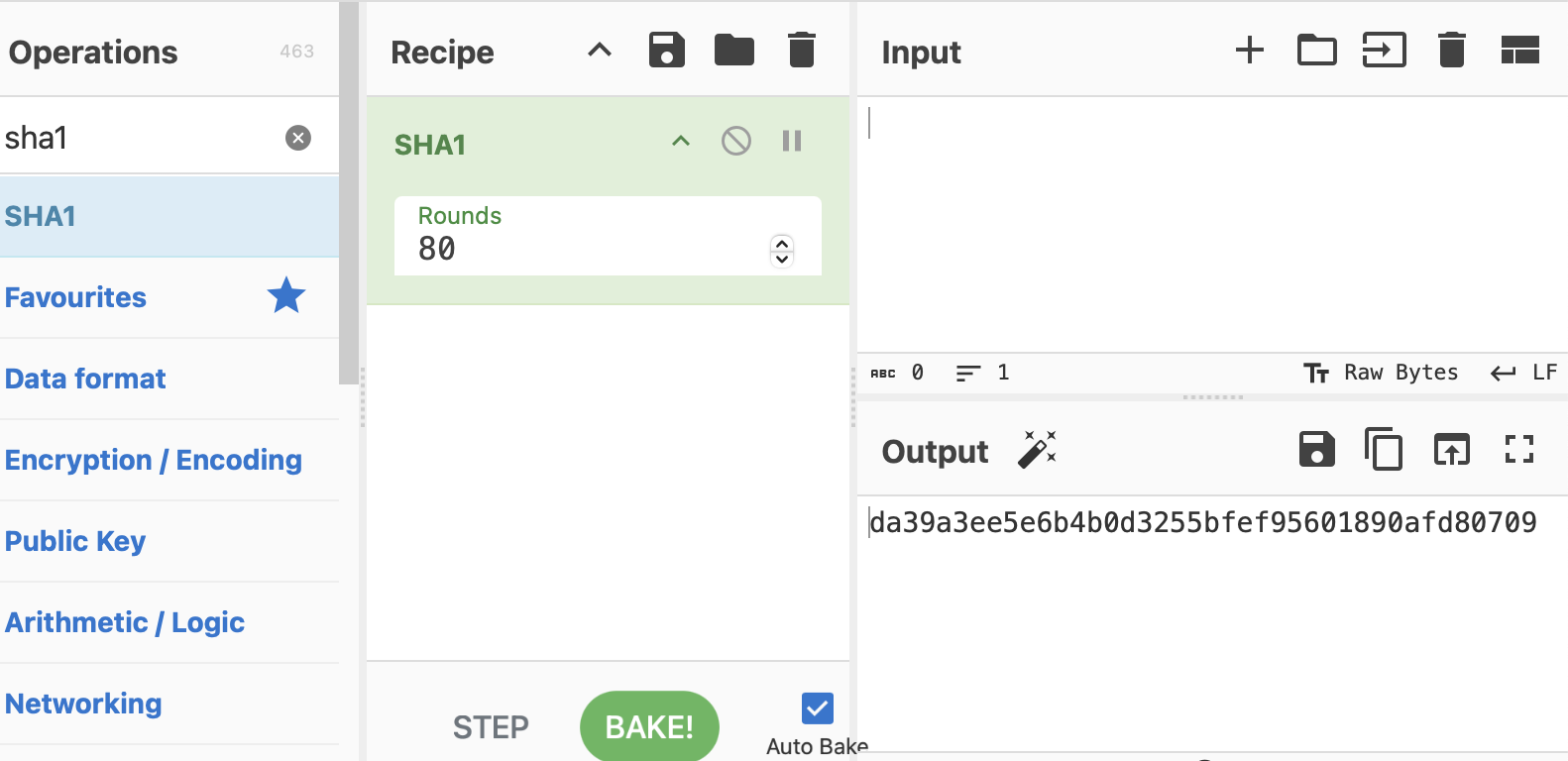
Task: Clear the input with the trash icon
Action: pos(1452,50)
